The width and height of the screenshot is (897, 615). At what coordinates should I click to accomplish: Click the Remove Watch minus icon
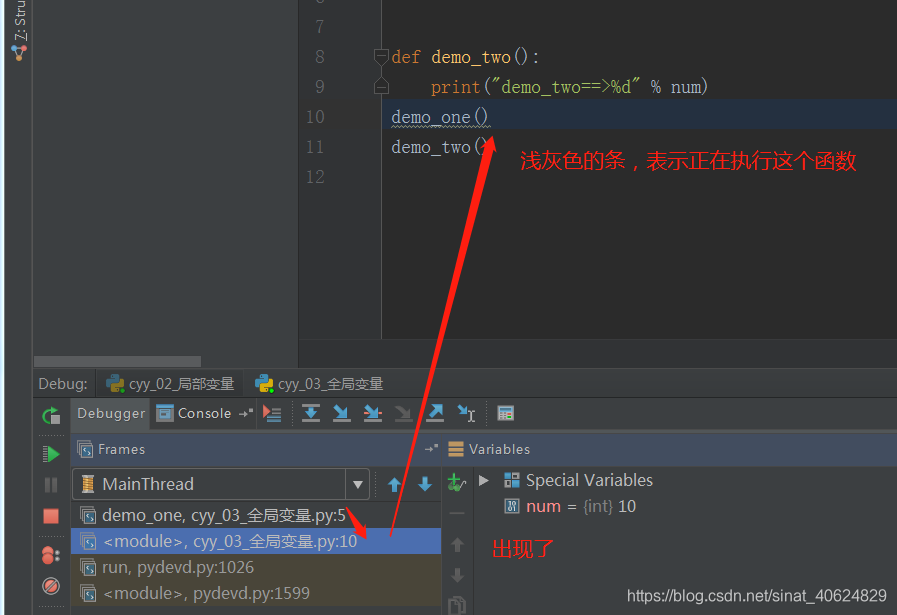click(x=457, y=514)
